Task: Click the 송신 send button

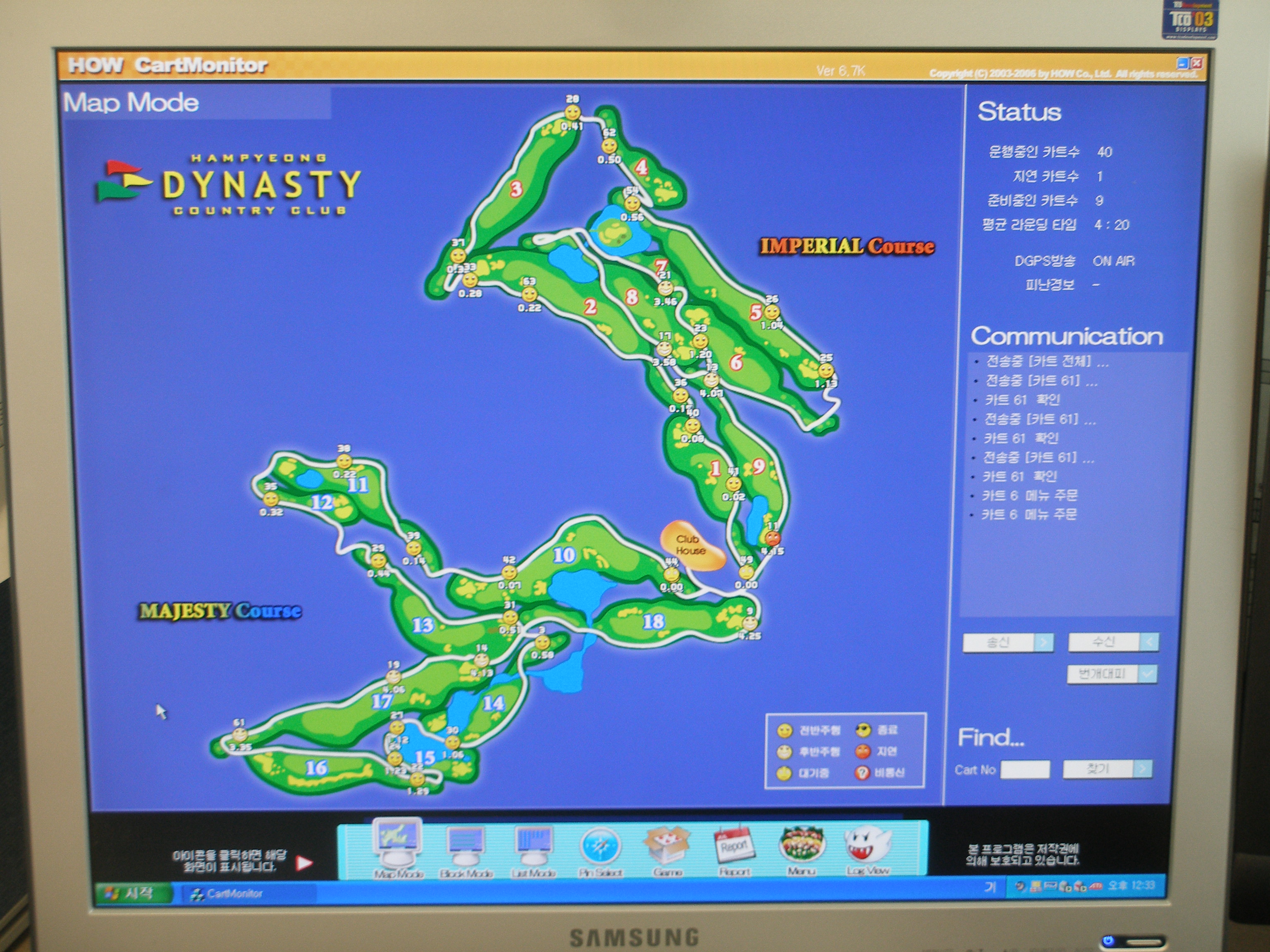Action: tap(1008, 642)
